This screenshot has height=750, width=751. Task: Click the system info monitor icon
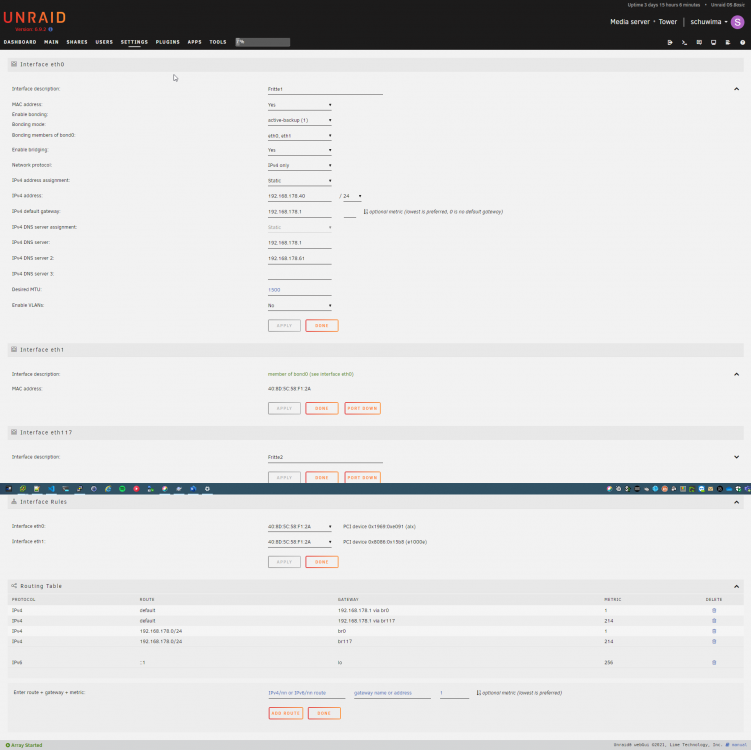713,42
